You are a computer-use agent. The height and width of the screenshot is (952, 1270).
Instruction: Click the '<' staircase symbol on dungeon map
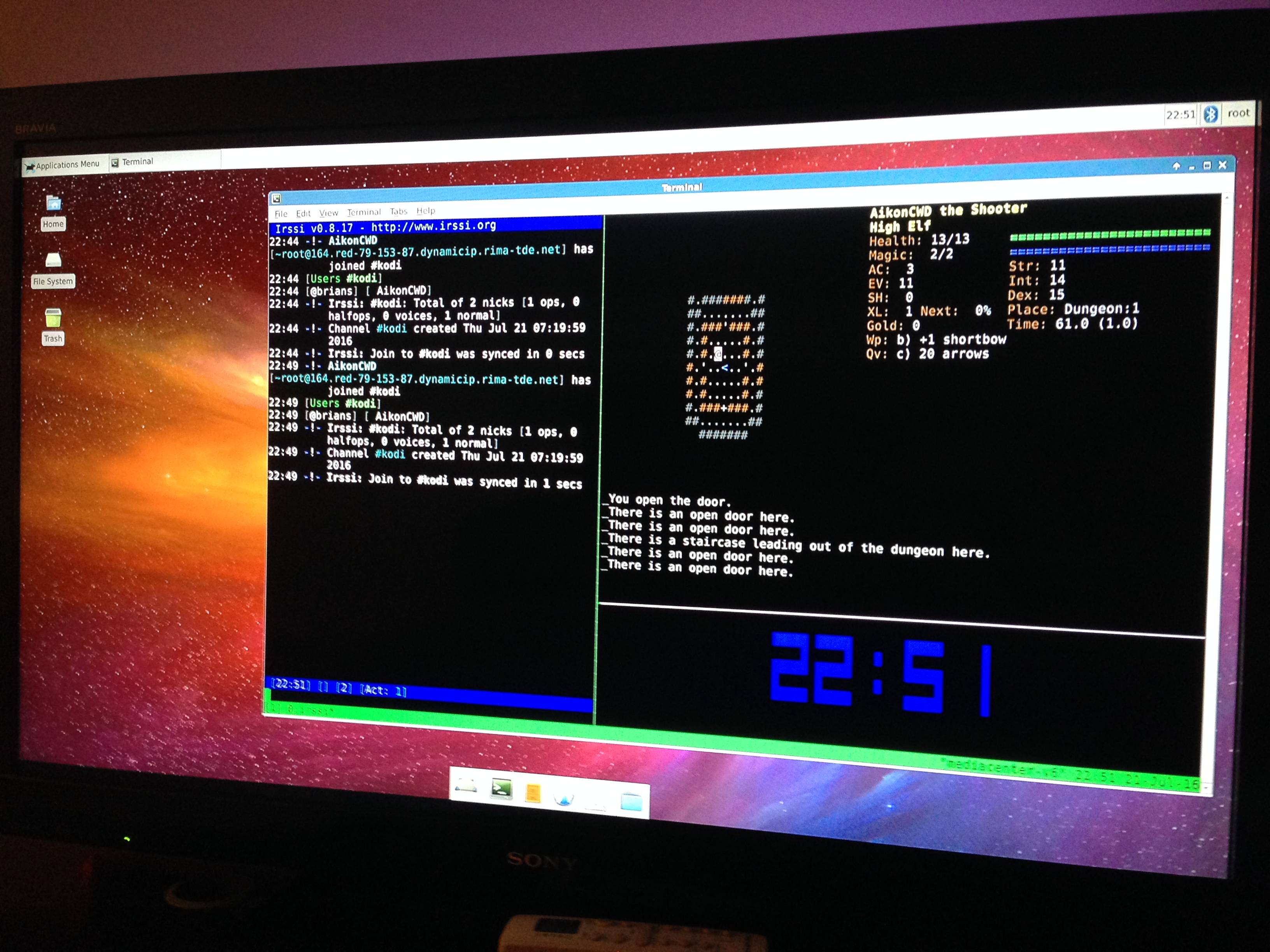pos(724,368)
